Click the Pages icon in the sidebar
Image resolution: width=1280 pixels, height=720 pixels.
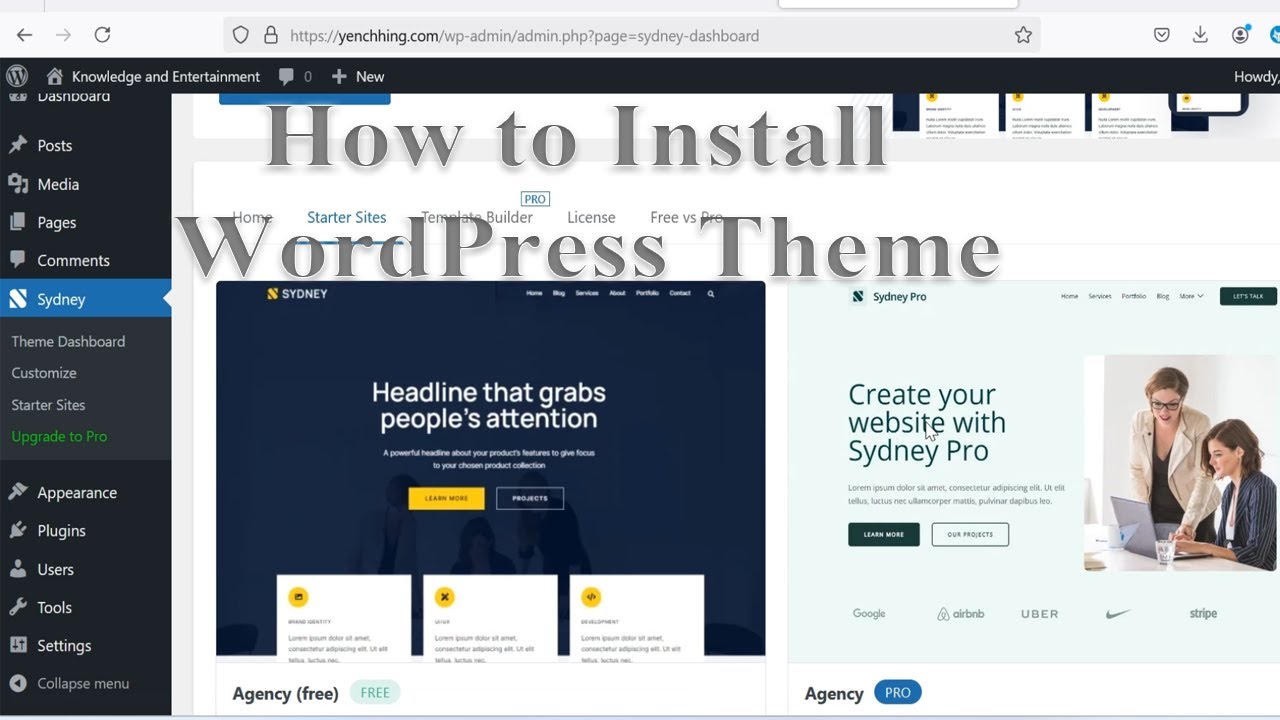(x=18, y=222)
